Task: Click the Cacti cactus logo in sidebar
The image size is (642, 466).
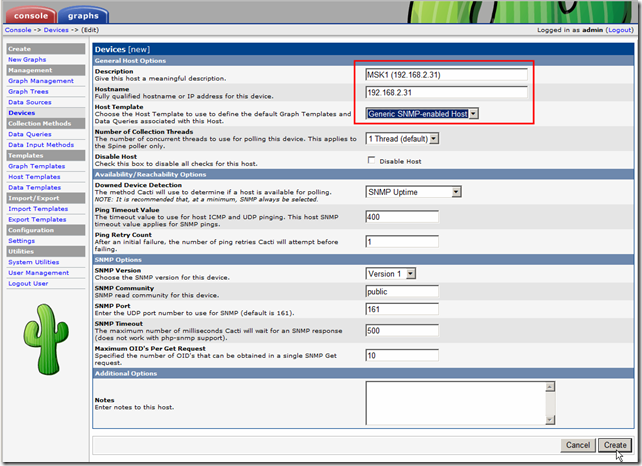Action: 46,339
